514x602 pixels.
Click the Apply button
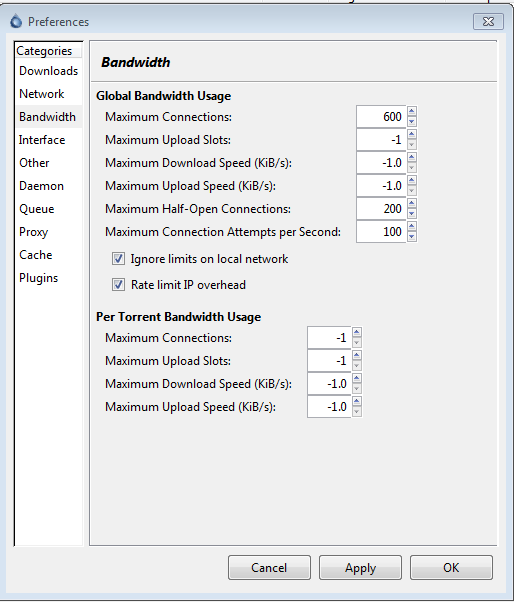(360, 567)
